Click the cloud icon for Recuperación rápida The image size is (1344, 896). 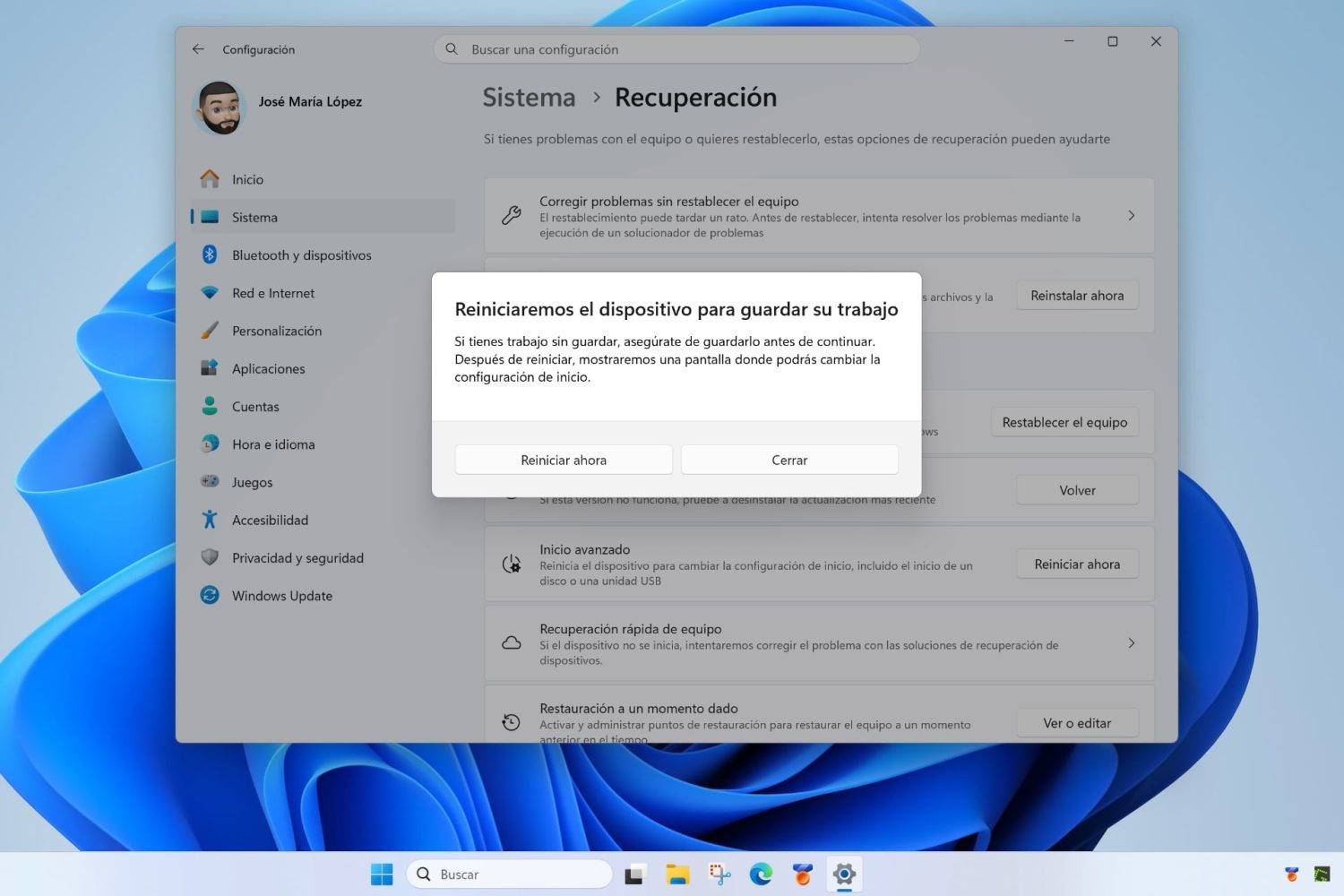pyautogui.click(x=512, y=643)
